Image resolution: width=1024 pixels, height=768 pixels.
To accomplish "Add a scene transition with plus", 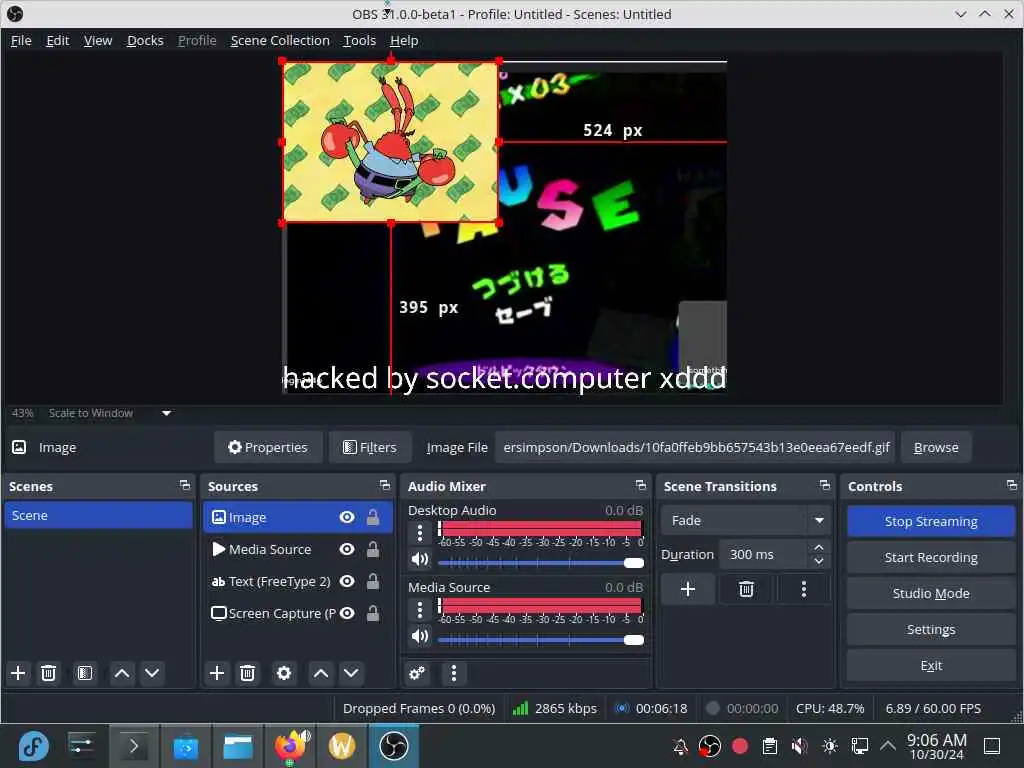I will tap(688, 590).
